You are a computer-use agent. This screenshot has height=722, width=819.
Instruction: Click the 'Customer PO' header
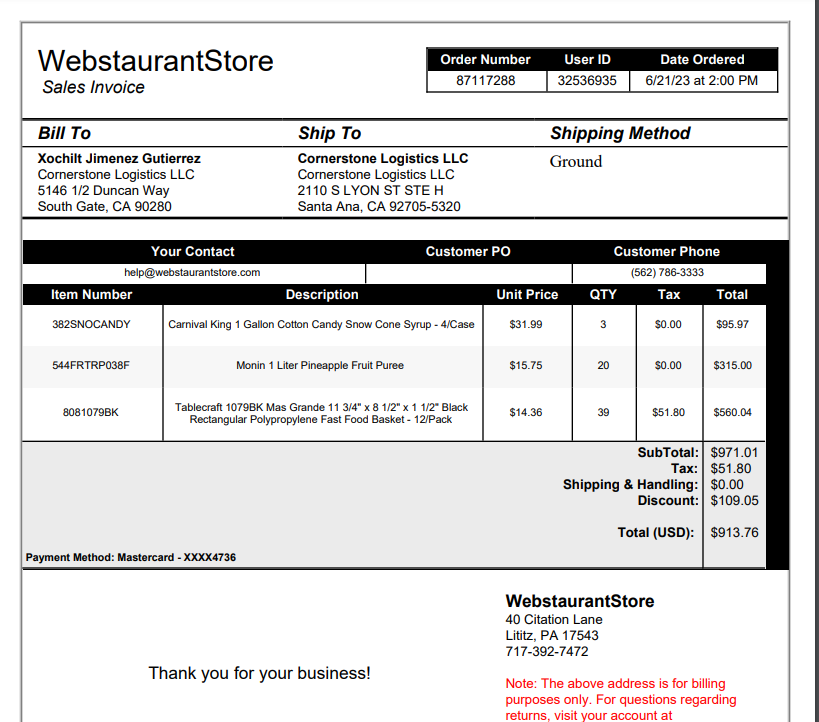[468, 251]
